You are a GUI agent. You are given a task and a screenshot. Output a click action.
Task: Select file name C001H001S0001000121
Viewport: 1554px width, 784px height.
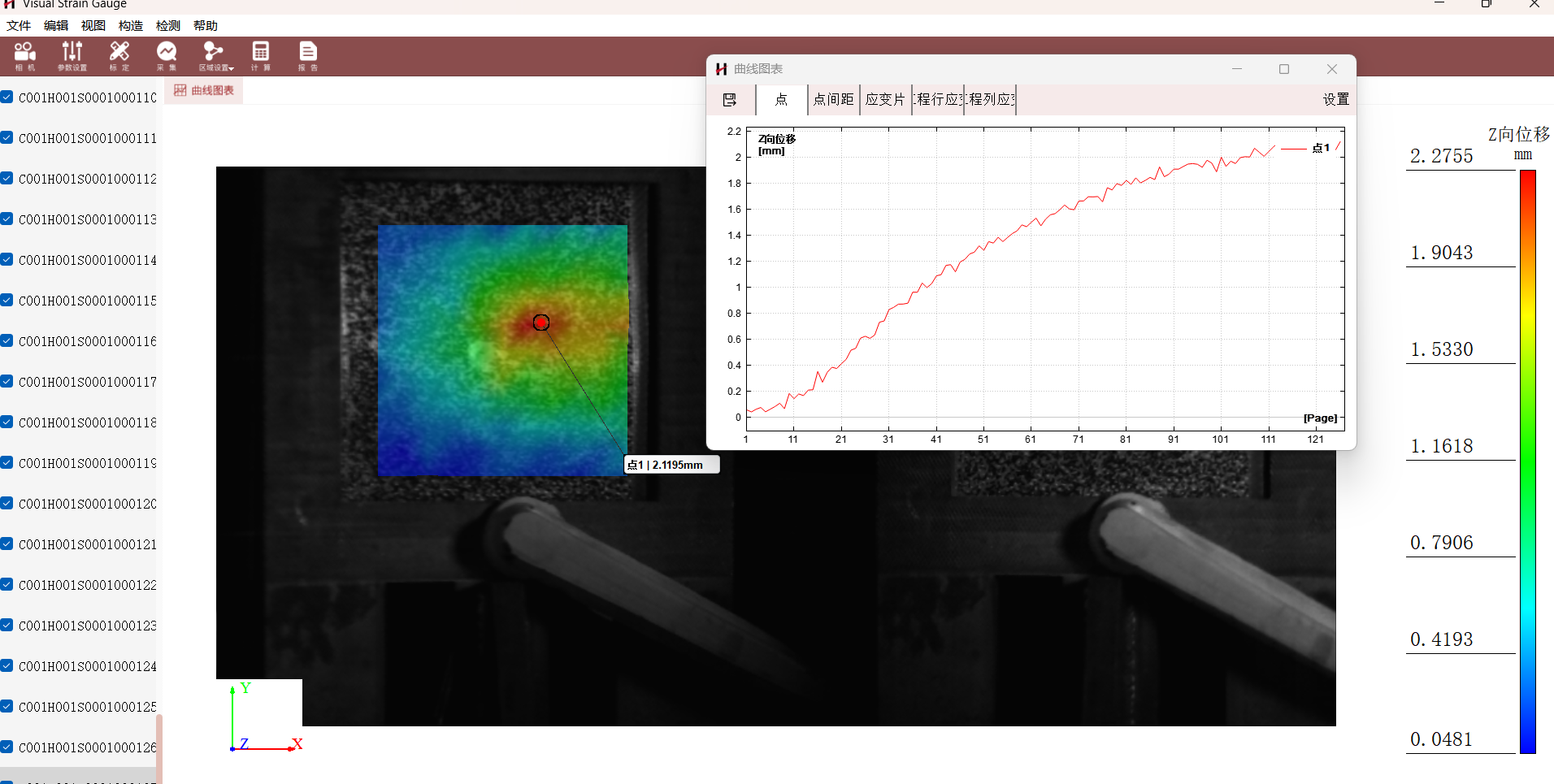(88, 544)
